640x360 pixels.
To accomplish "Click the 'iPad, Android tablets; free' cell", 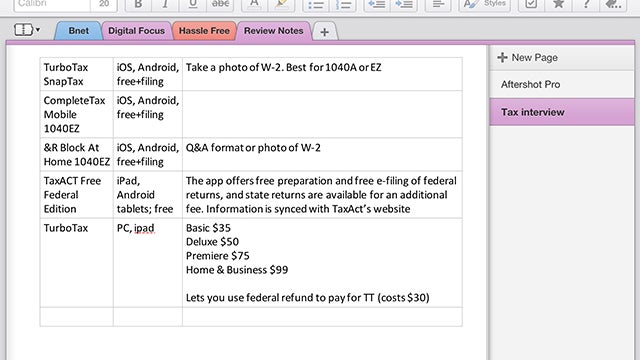I will [x=148, y=195].
